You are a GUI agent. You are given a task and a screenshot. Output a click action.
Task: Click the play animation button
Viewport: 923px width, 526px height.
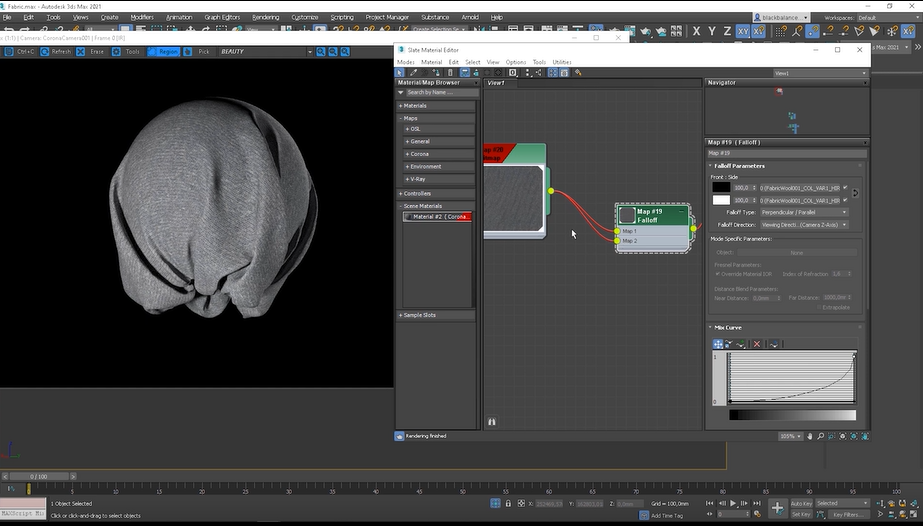pos(733,503)
